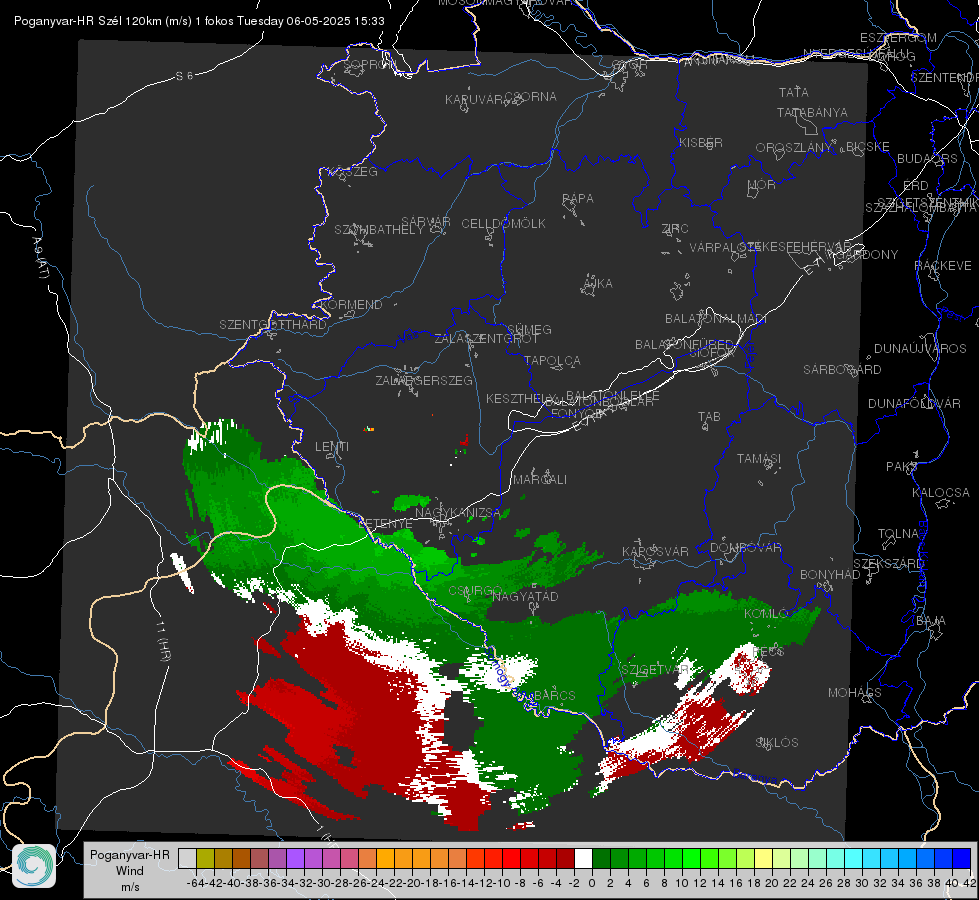Click the swirl weather service logo
979x900 pixels.
[34, 866]
